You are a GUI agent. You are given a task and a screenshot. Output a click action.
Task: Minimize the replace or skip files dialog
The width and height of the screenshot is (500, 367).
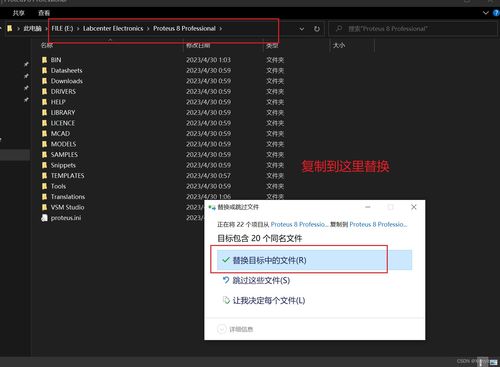click(368, 207)
